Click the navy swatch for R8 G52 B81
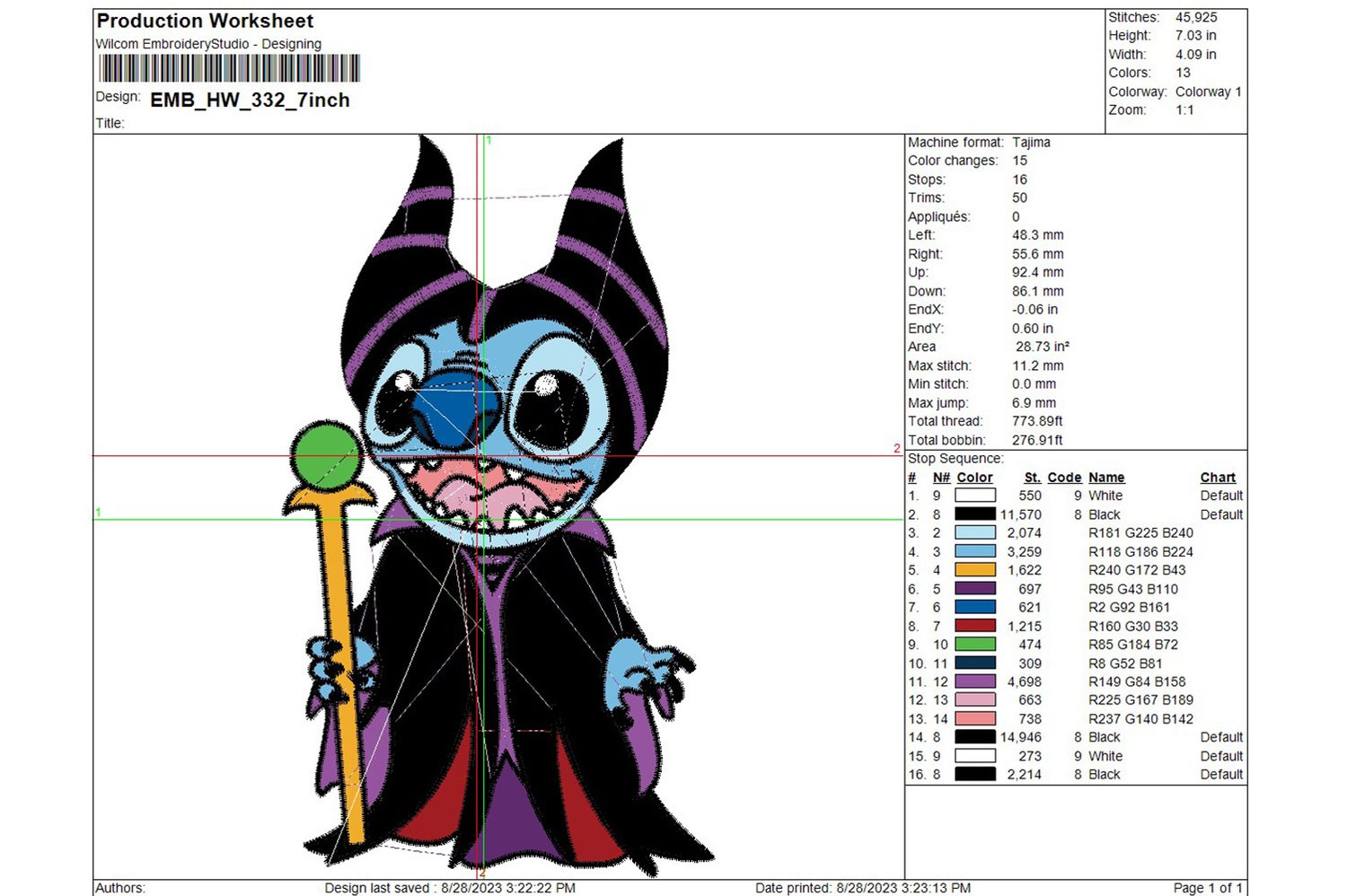This screenshot has height=896, width=1347. click(x=975, y=663)
